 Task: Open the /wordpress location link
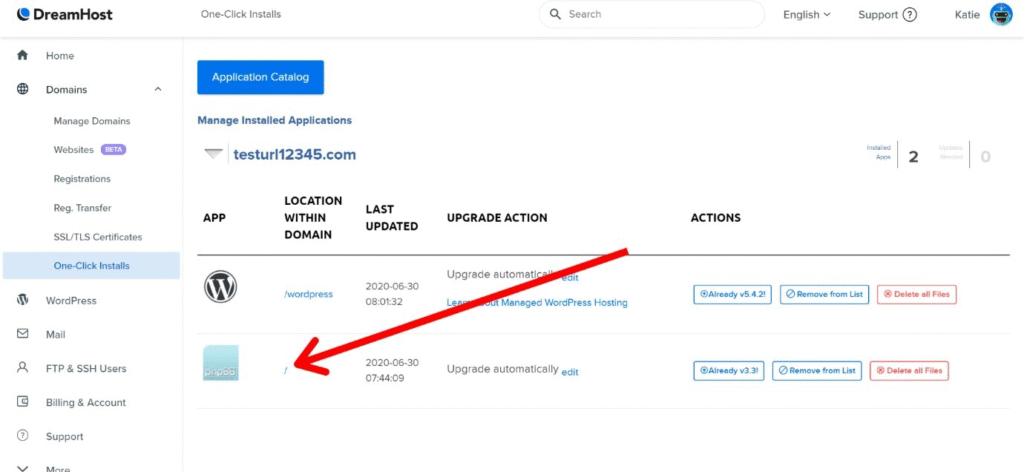pos(308,294)
